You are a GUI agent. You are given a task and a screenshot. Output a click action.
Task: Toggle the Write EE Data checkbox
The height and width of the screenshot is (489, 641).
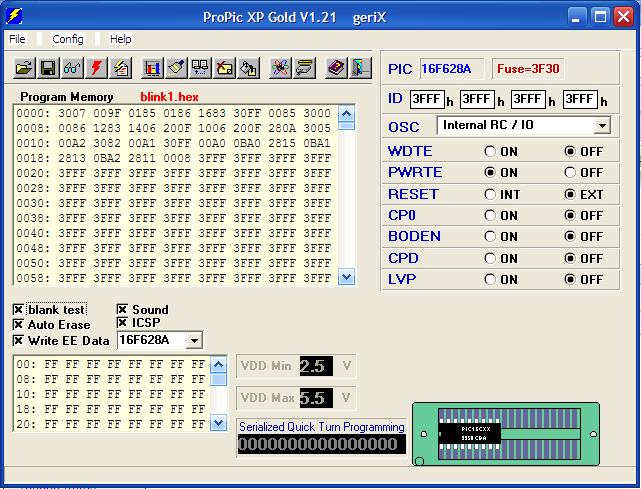[18, 341]
